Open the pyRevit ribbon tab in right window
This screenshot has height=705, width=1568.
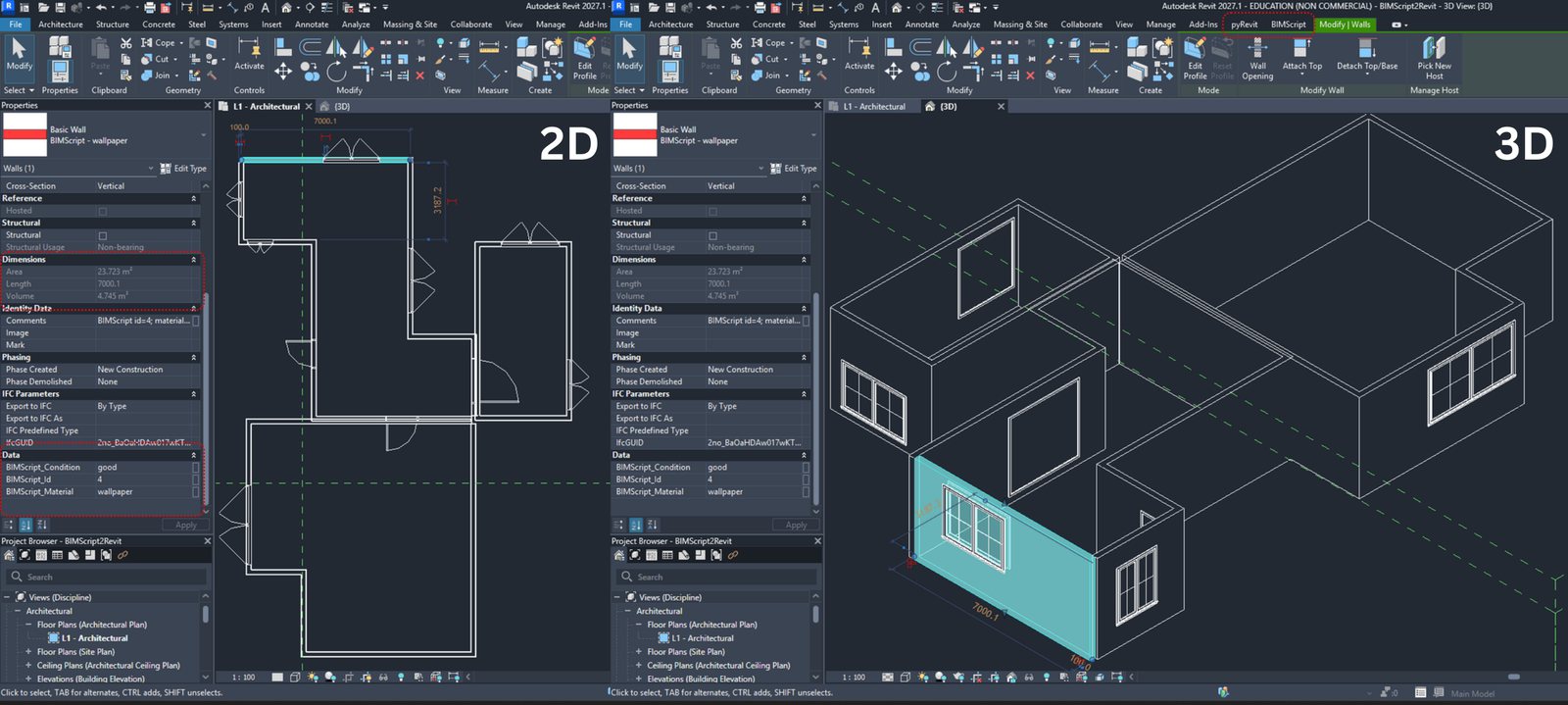click(1244, 25)
